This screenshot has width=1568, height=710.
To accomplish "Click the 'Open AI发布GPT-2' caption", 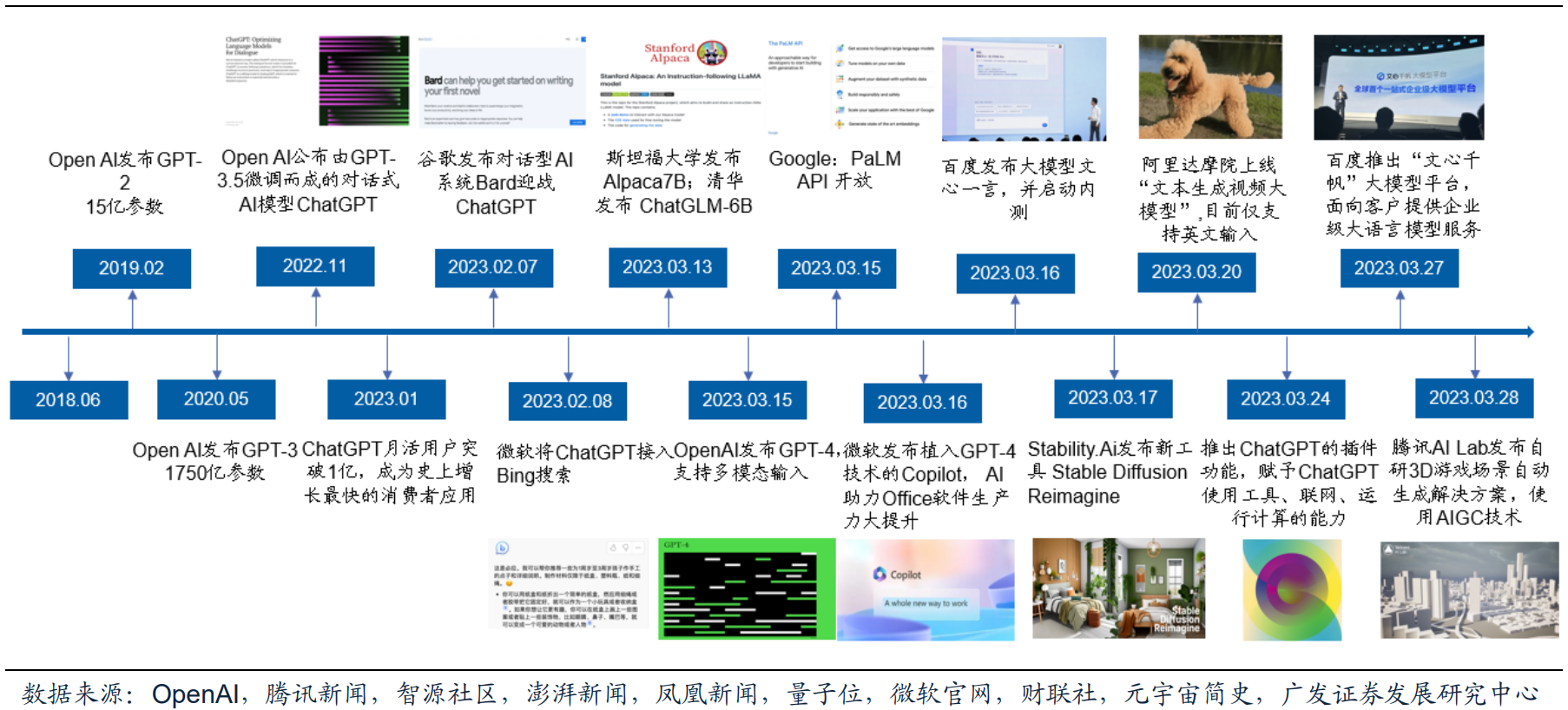I will [125, 171].
